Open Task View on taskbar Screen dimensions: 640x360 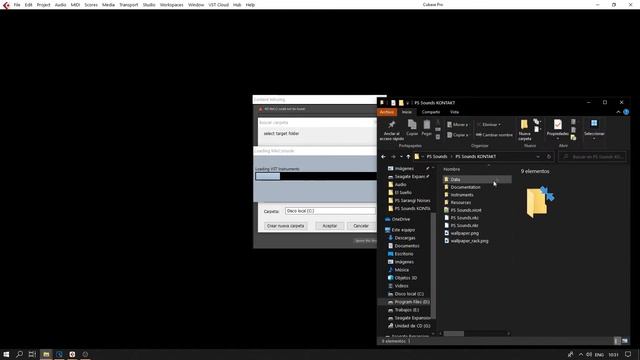pos(32,354)
